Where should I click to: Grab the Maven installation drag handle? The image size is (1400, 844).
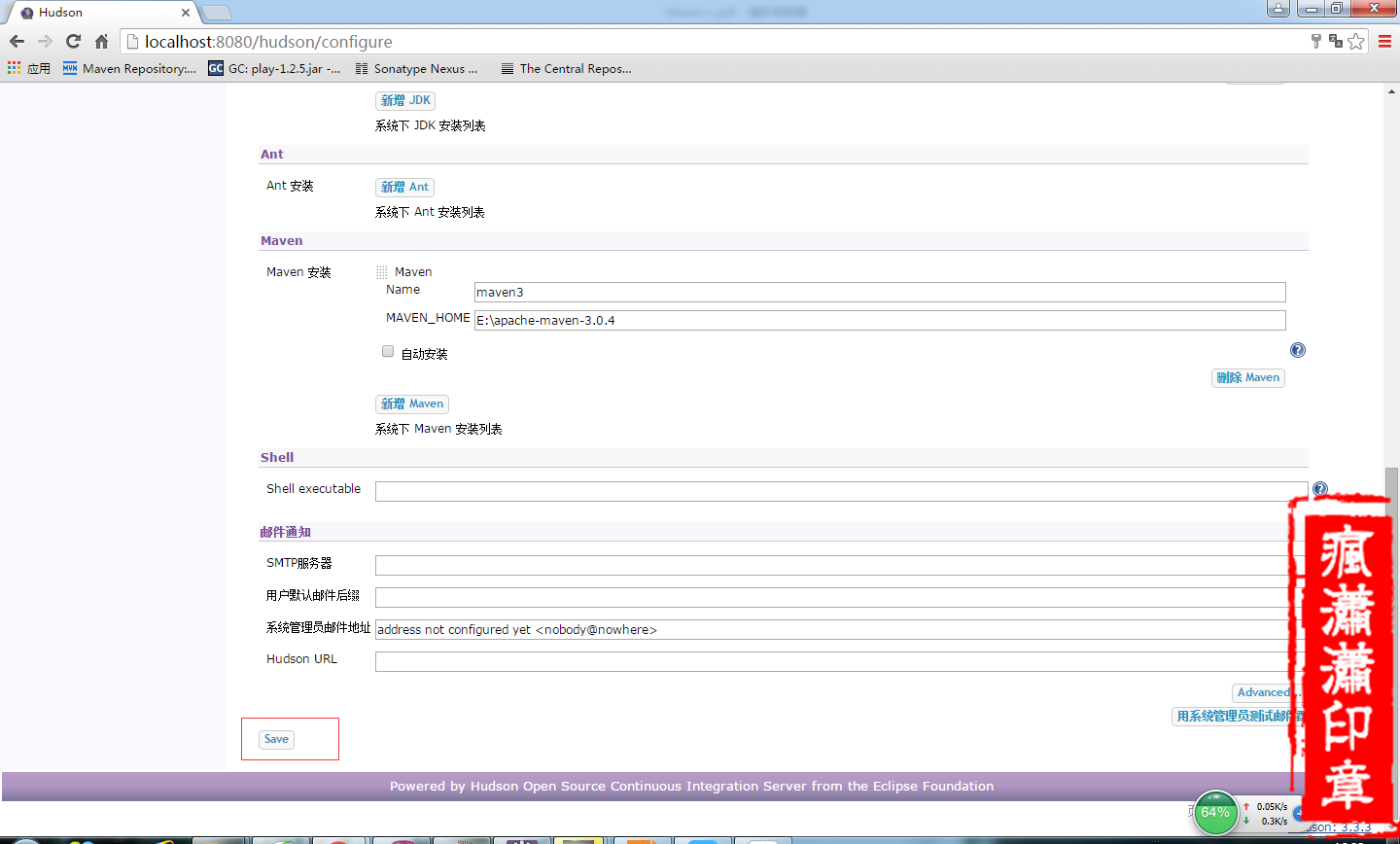[x=382, y=272]
